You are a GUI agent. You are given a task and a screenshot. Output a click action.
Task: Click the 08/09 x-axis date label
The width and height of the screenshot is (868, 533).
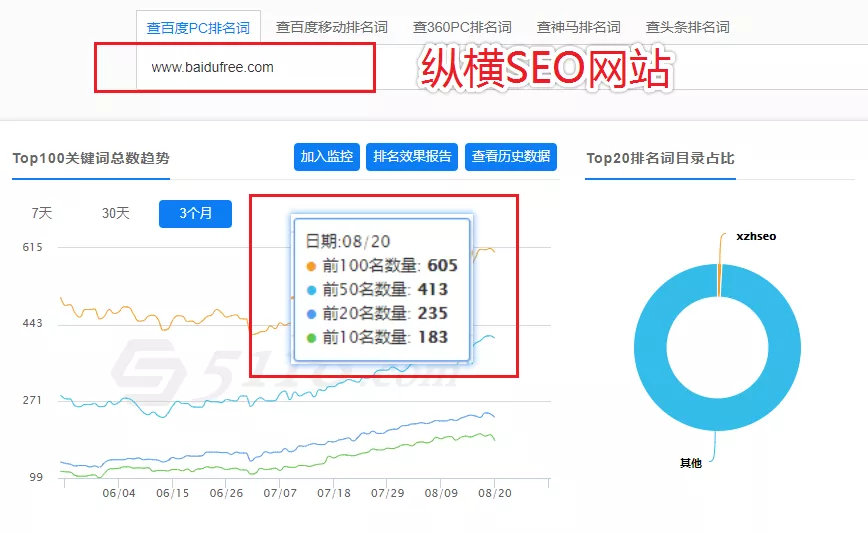click(441, 493)
